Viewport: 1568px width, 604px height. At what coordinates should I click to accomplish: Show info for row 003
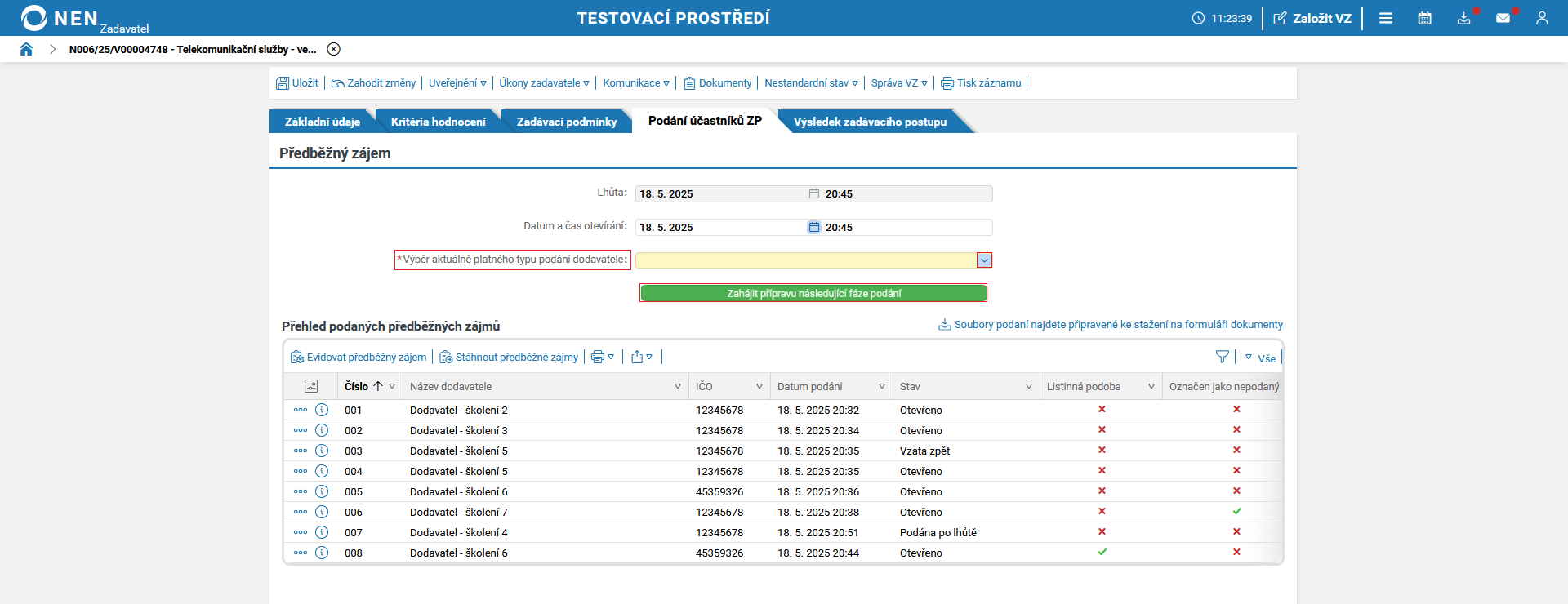point(322,451)
